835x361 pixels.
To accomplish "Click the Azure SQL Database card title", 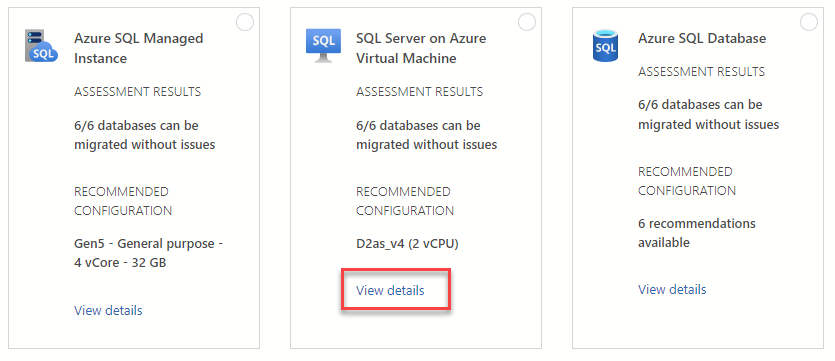I will click(702, 38).
